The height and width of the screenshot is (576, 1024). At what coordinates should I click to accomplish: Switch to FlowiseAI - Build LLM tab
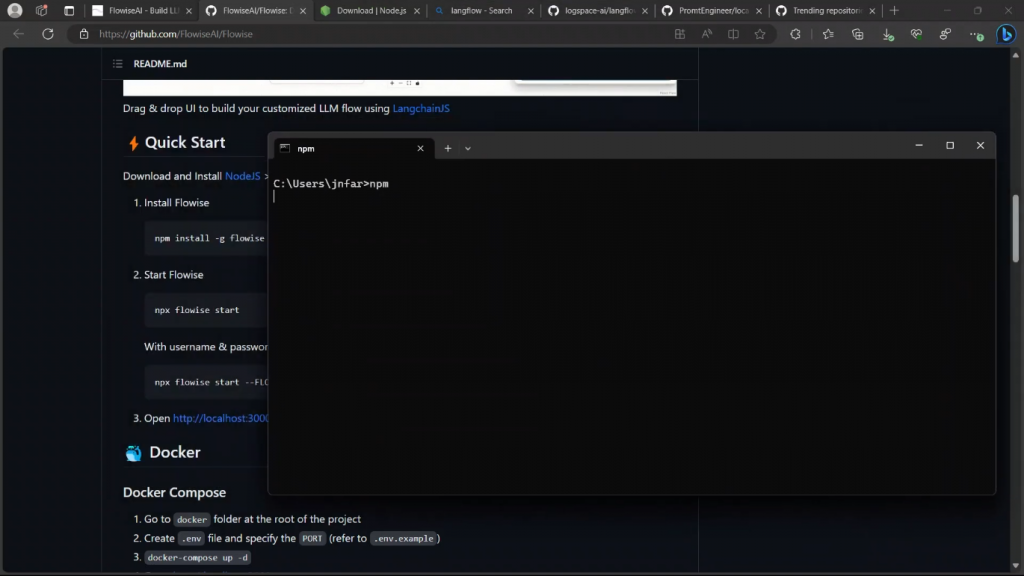pos(143,10)
